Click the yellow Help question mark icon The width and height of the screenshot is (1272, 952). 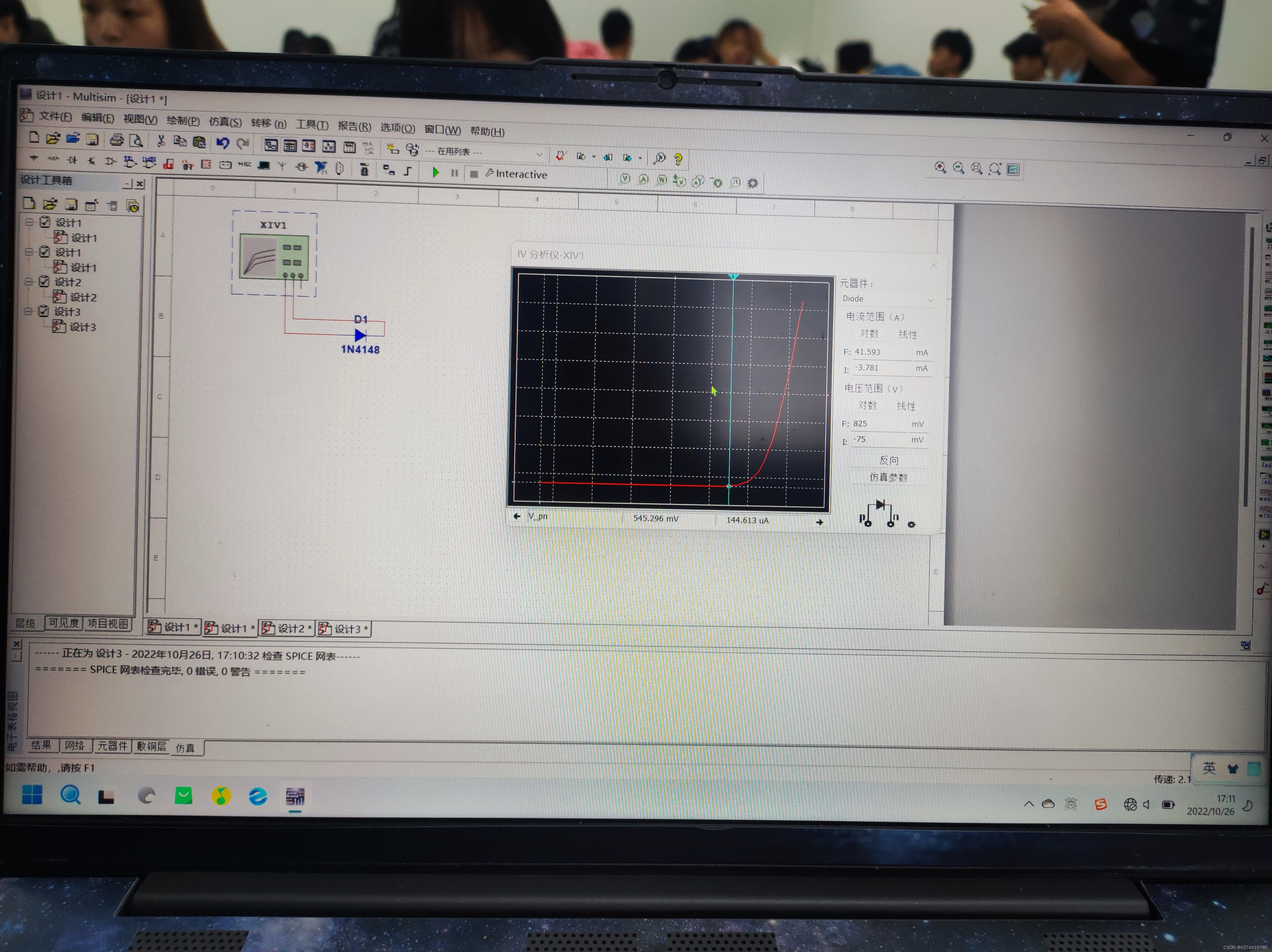[x=678, y=159]
